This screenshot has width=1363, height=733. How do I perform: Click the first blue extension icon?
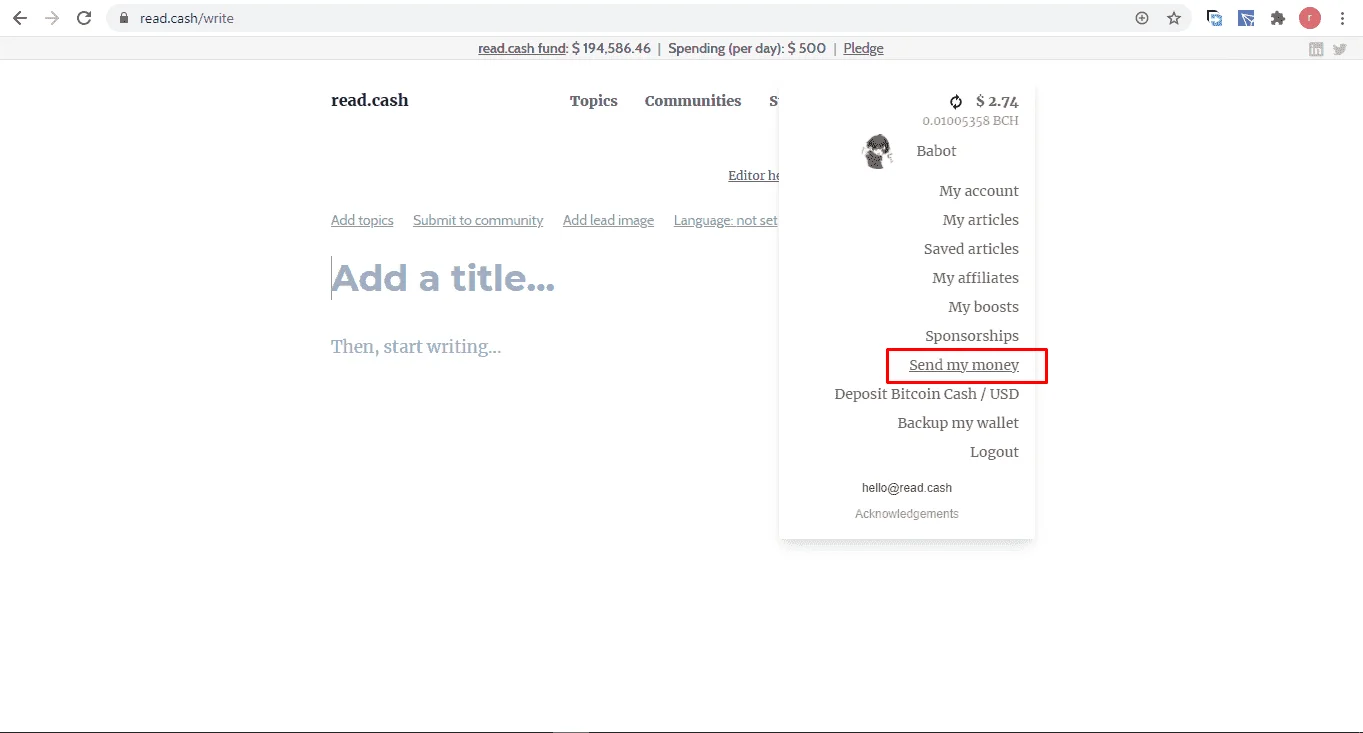tap(1215, 18)
